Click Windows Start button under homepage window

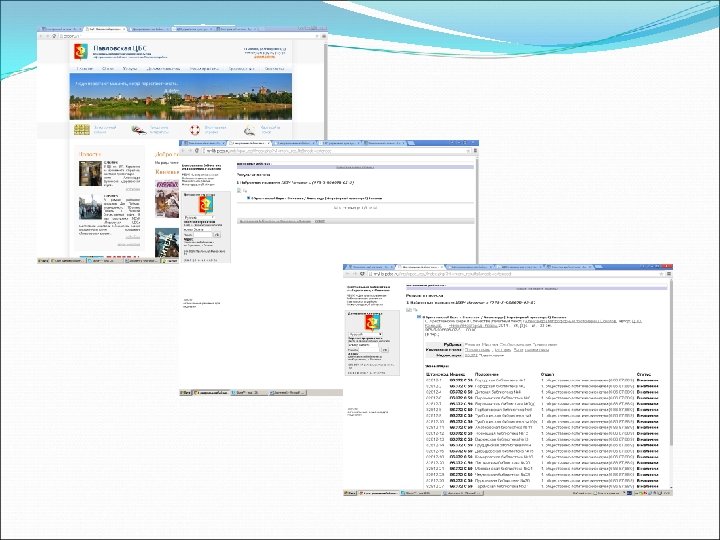tap(43, 260)
